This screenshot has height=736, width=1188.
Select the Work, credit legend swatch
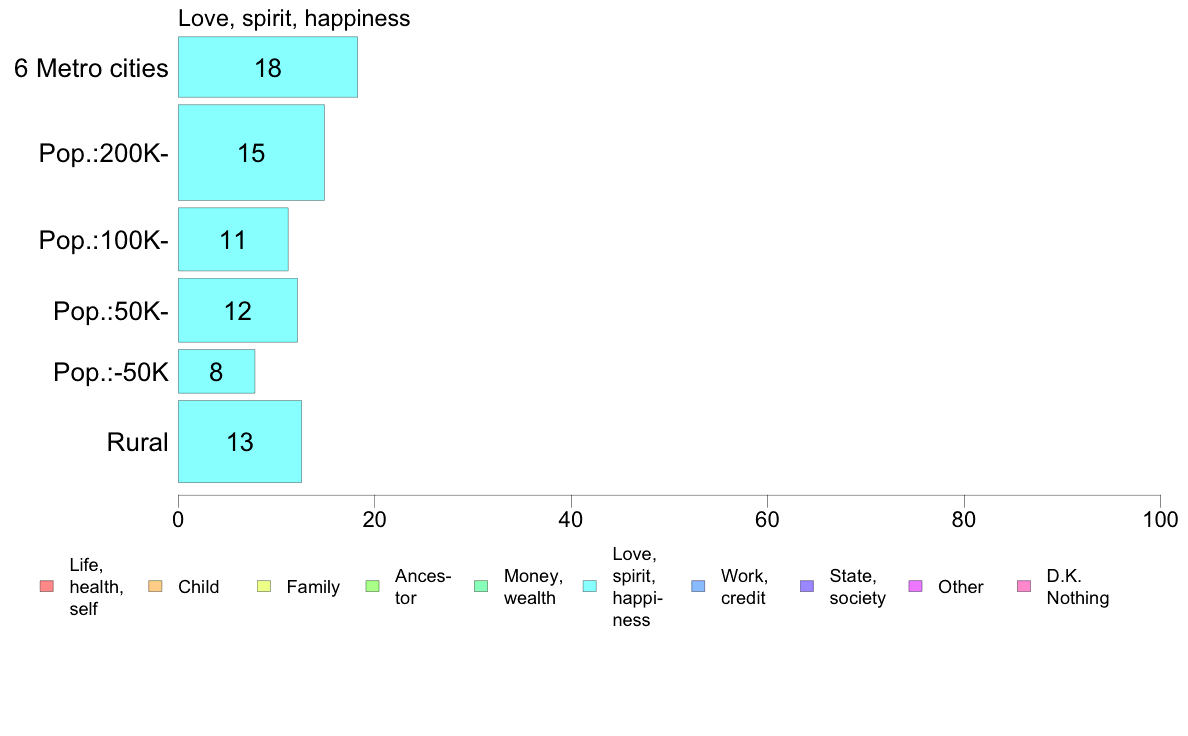pos(699,587)
